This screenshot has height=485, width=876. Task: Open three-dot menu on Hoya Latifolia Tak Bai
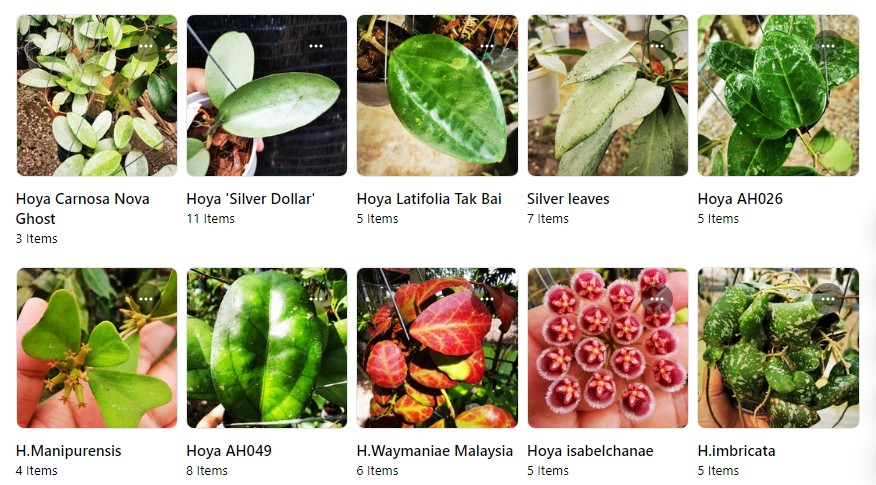click(487, 46)
